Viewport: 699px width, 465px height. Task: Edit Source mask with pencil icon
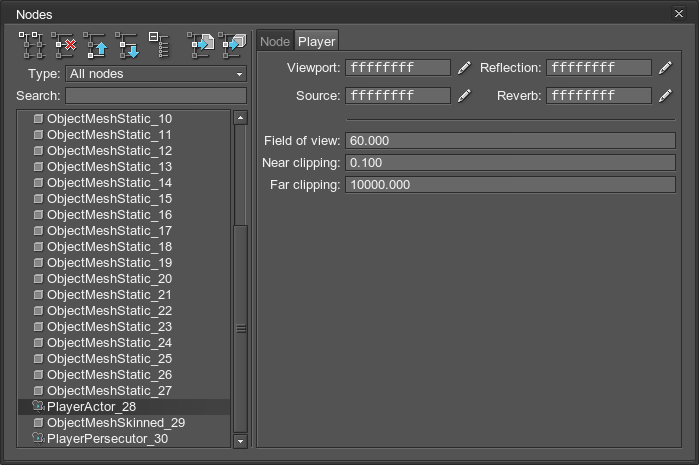464,96
